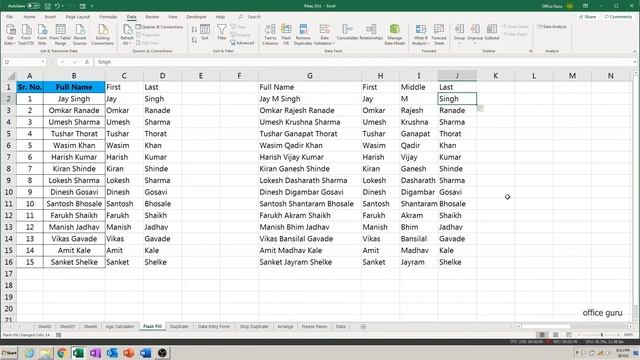This screenshot has height=360, width=640.
Task: Run Flash Fill from the ribbon
Action: 286,34
